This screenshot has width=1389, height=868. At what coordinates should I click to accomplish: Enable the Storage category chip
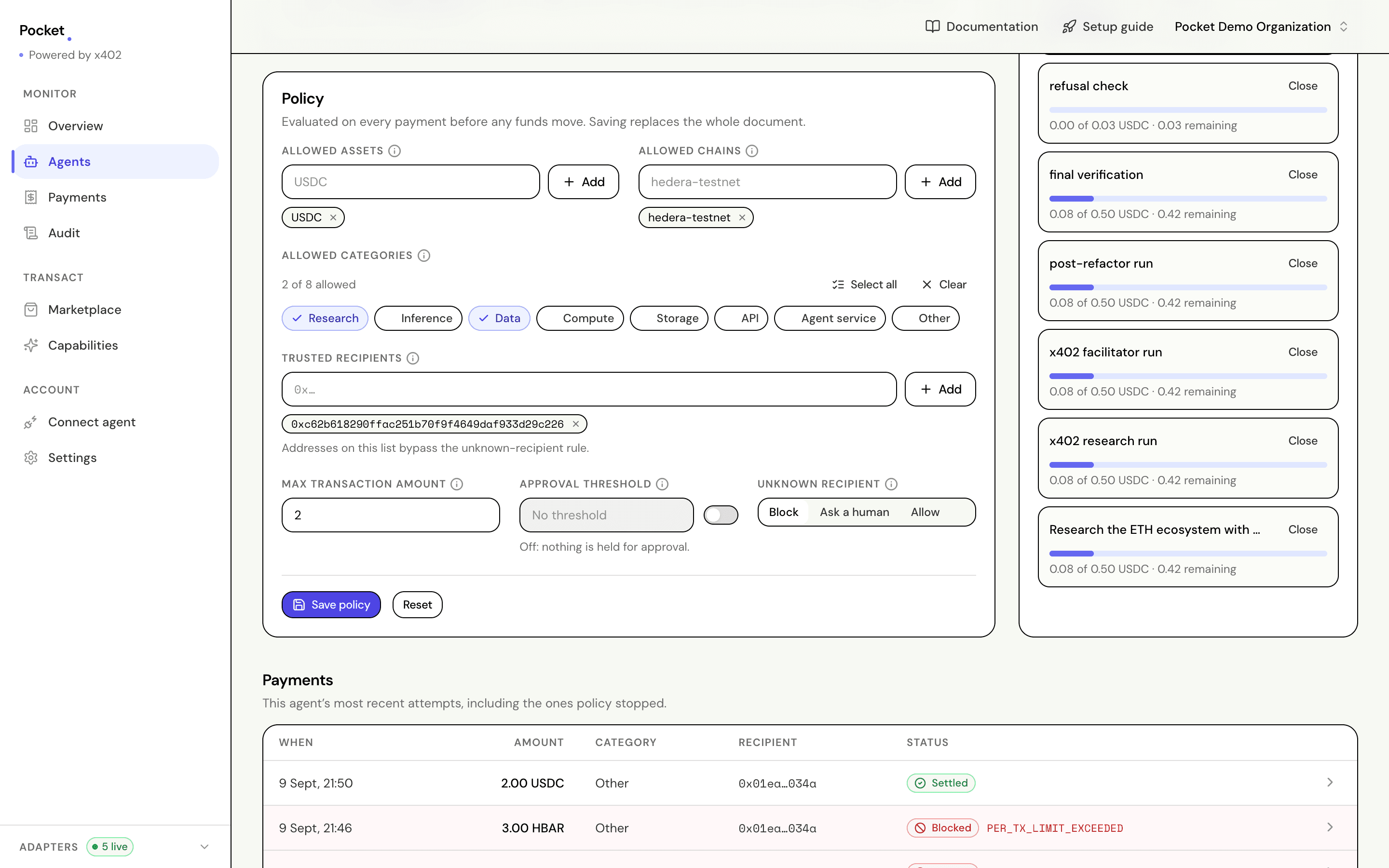pyautogui.click(x=668, y=318)
